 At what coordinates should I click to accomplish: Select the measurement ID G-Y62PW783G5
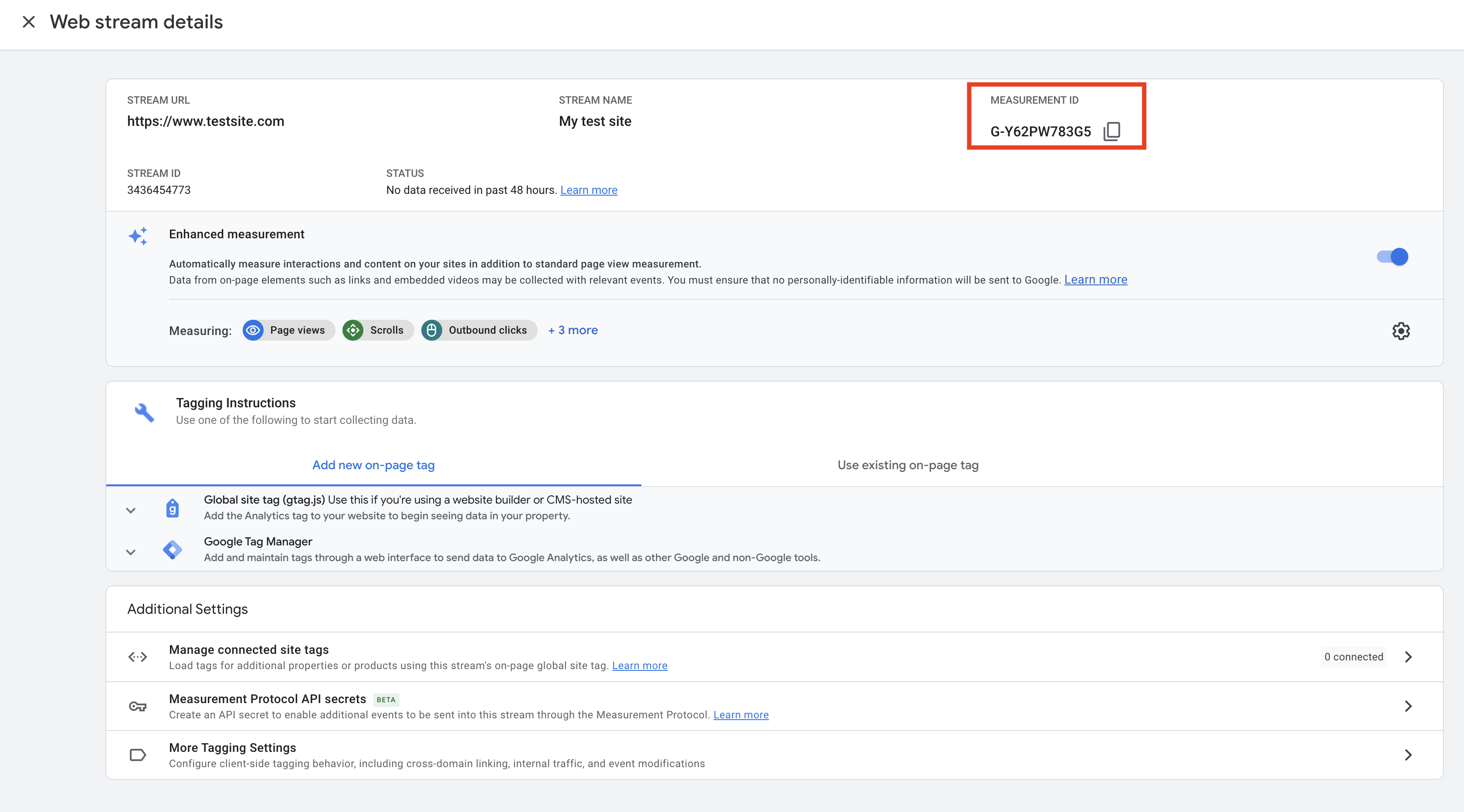point(1040,132)
